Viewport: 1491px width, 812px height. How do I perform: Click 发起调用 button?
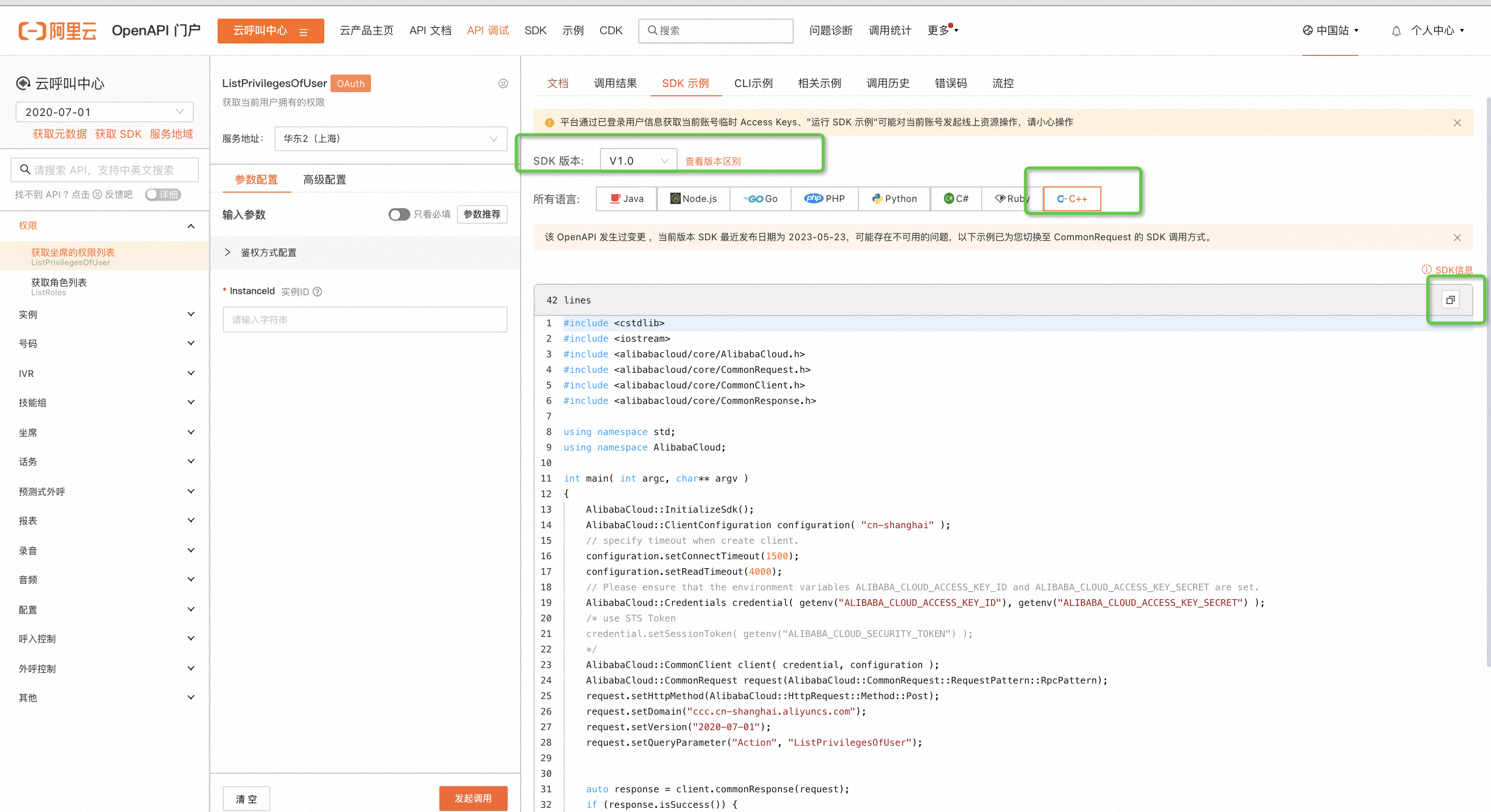473,798
